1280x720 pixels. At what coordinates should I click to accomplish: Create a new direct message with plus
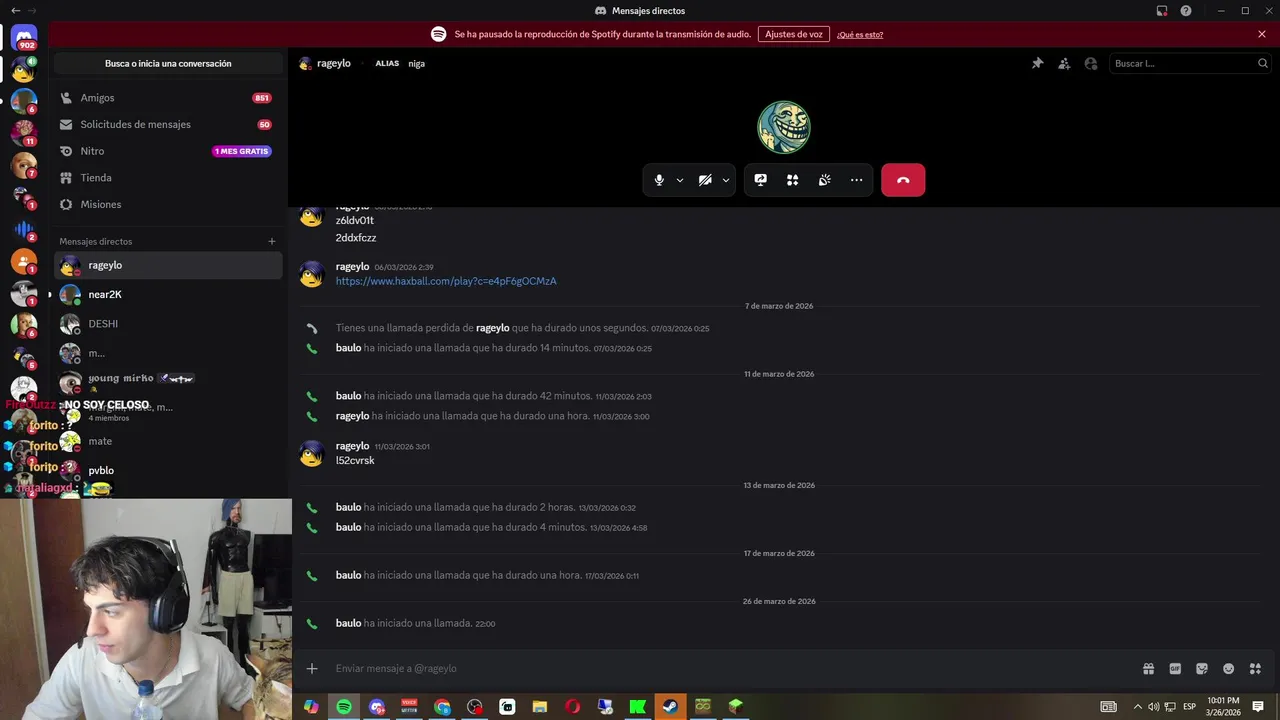pyautogui.click(x=271, y=241)
